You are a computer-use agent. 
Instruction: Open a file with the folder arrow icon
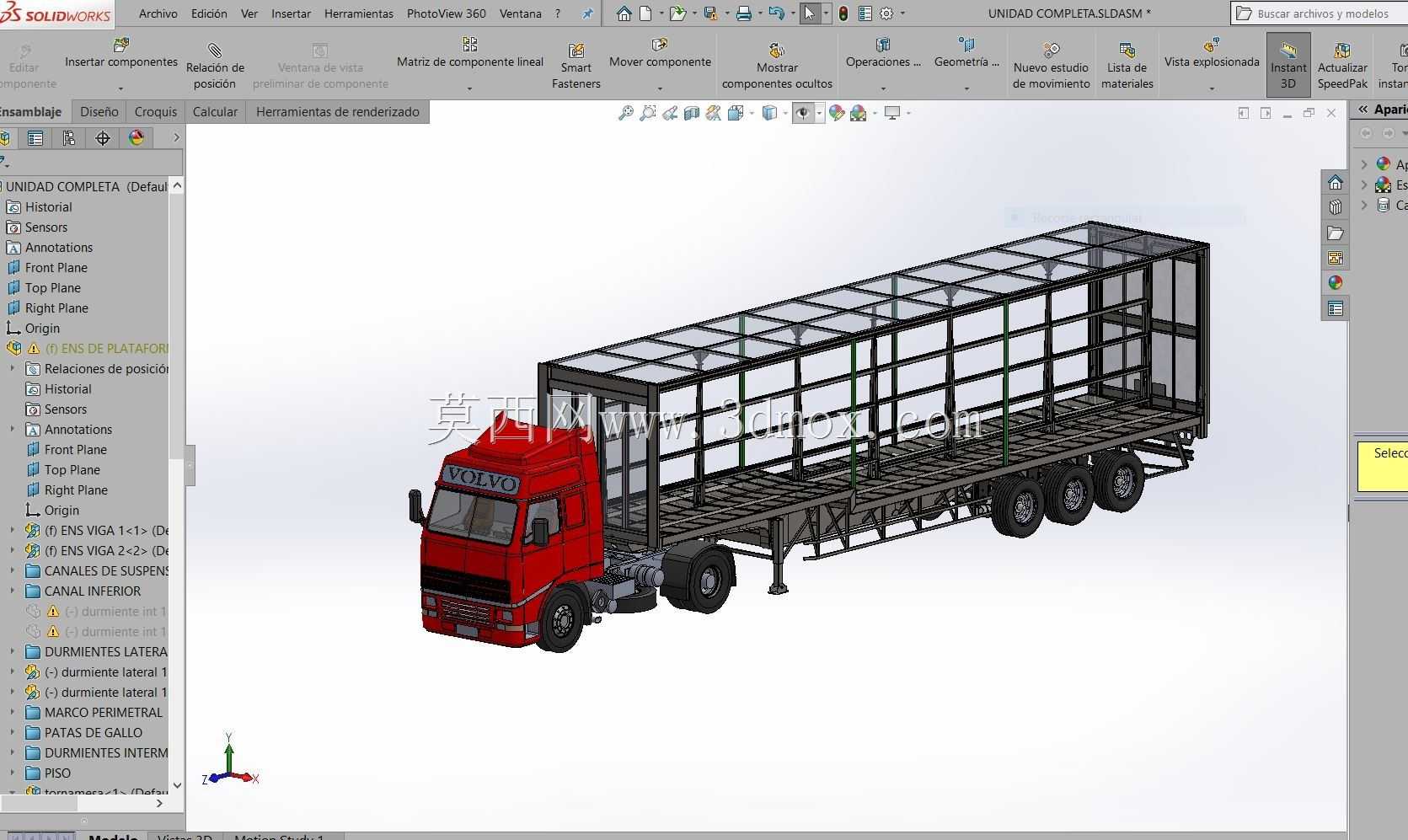pyautogui.click(x=677, y=13)
